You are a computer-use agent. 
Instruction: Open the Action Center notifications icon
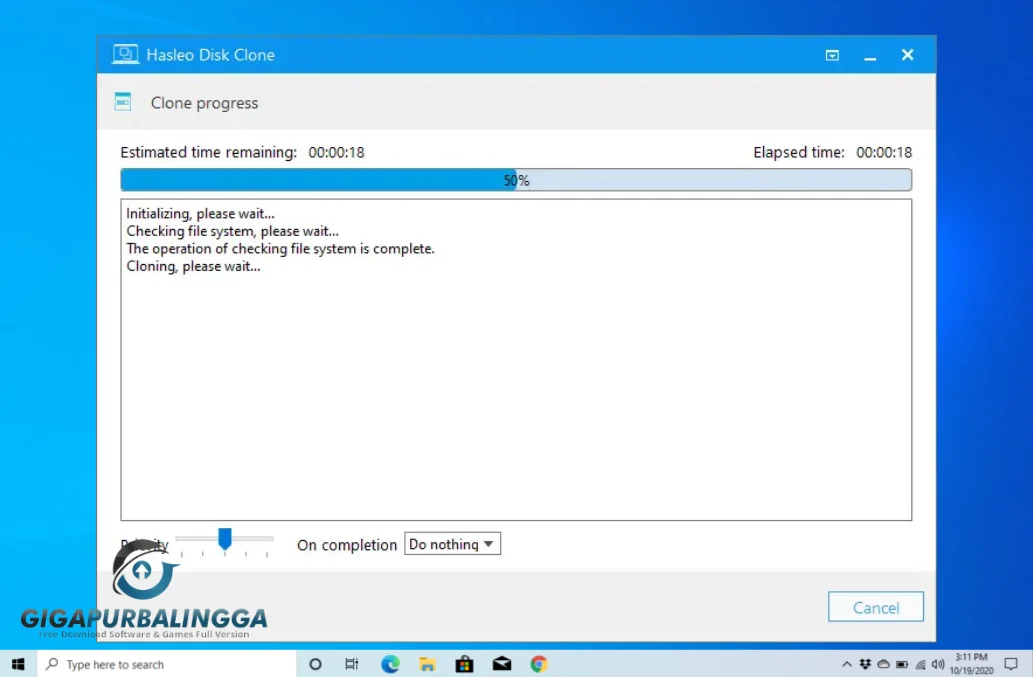(x=1011, y=664)
